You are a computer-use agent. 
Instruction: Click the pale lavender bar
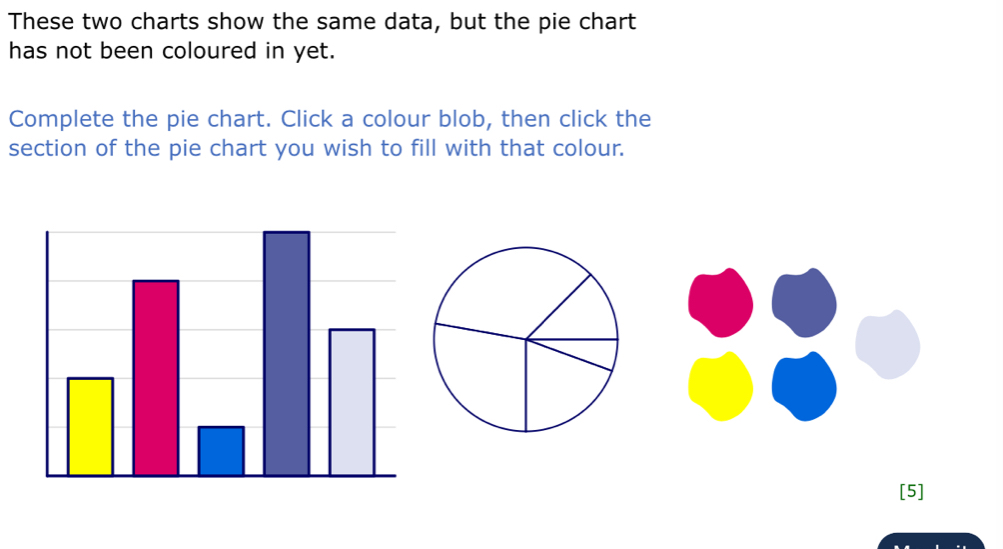[x=352, y=402]
